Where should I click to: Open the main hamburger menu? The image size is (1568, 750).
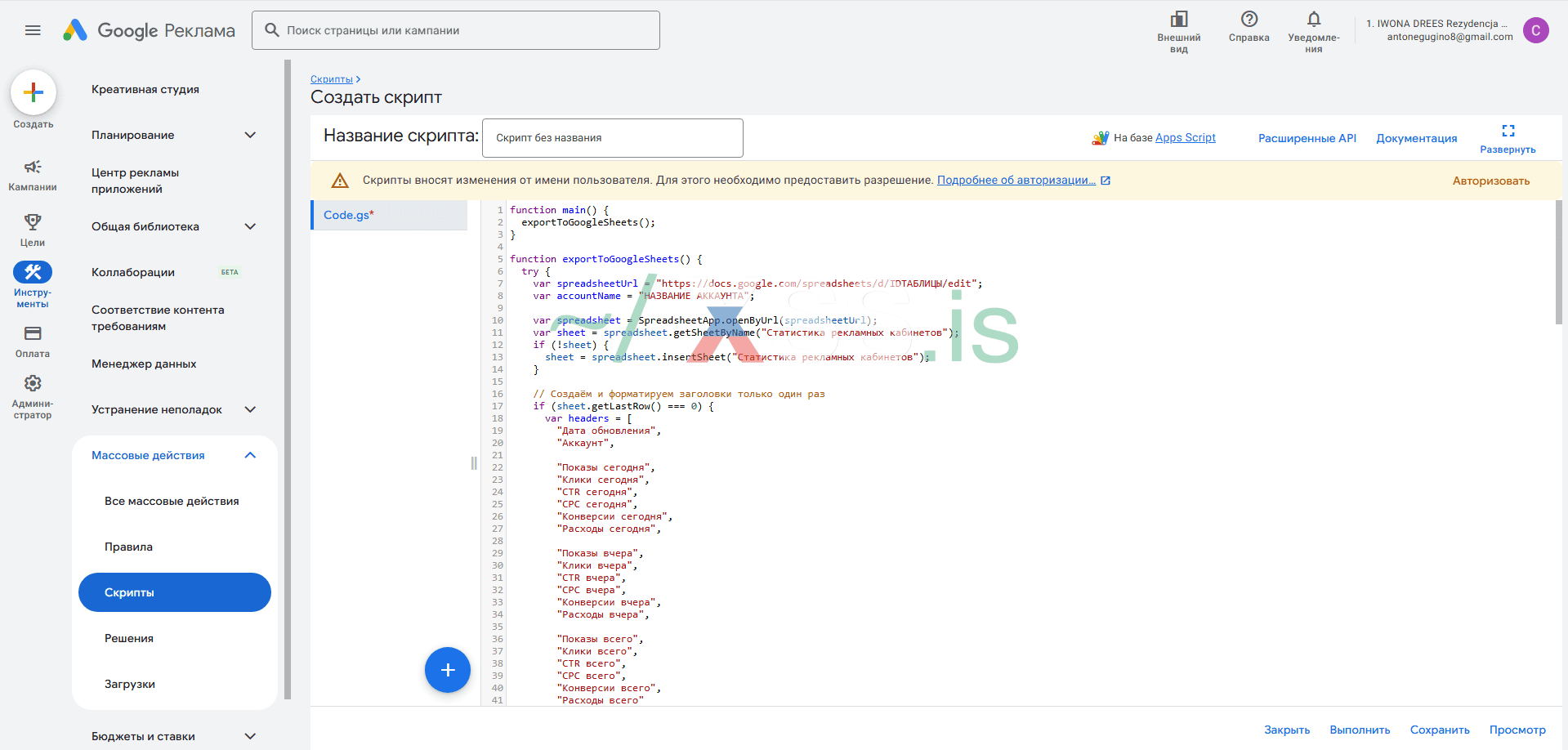[x=33, y=30]
